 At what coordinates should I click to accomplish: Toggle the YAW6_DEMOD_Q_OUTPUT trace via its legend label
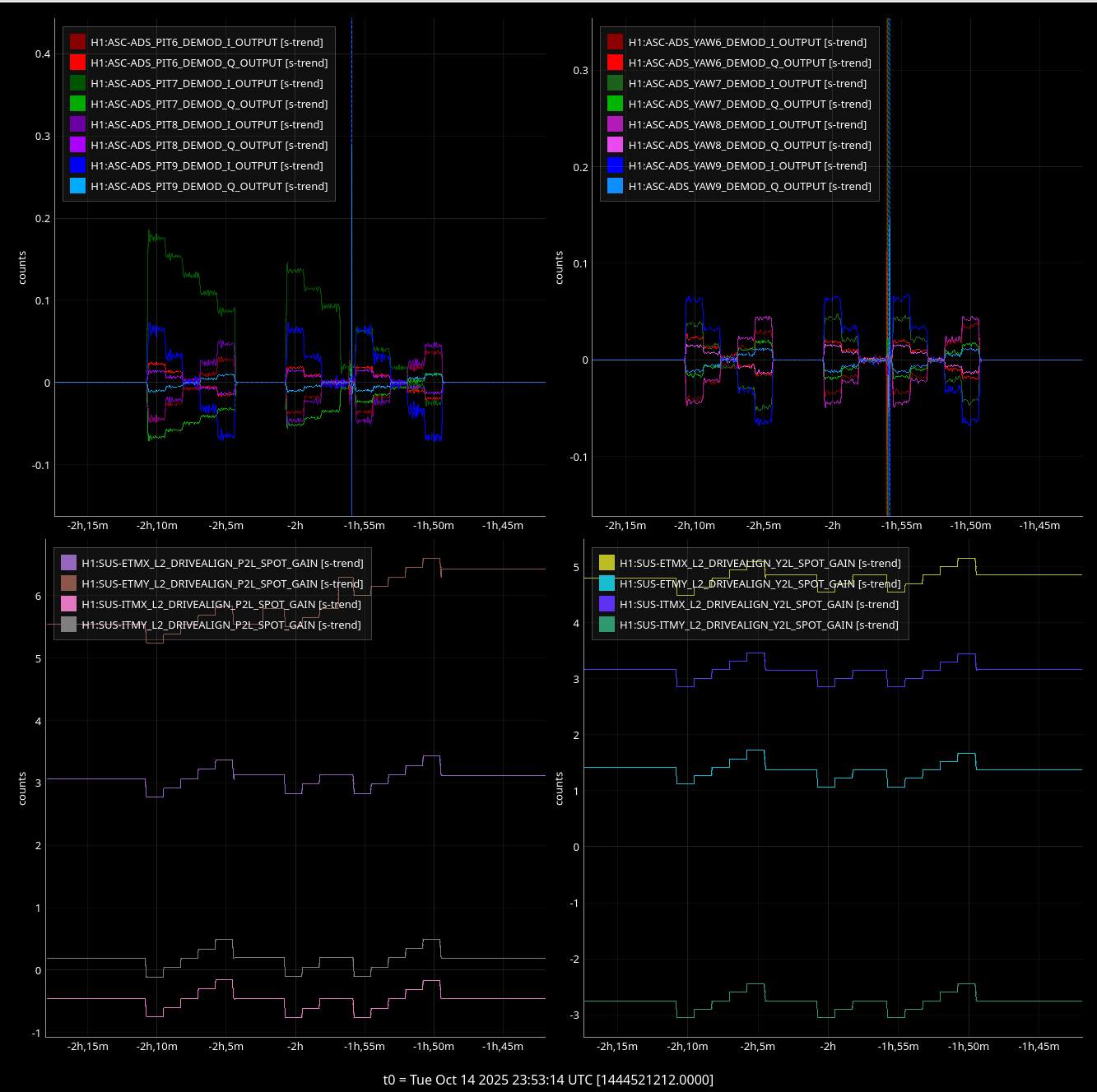point(749,63)
